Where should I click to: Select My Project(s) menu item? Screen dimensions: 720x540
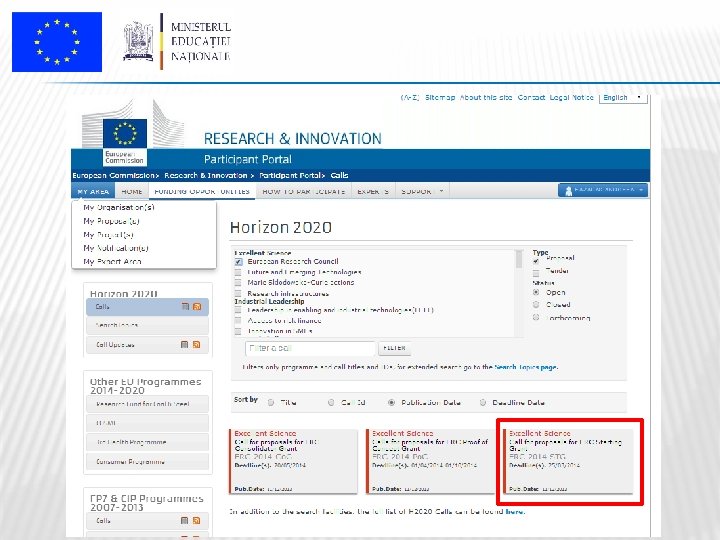tap(108, 235)
